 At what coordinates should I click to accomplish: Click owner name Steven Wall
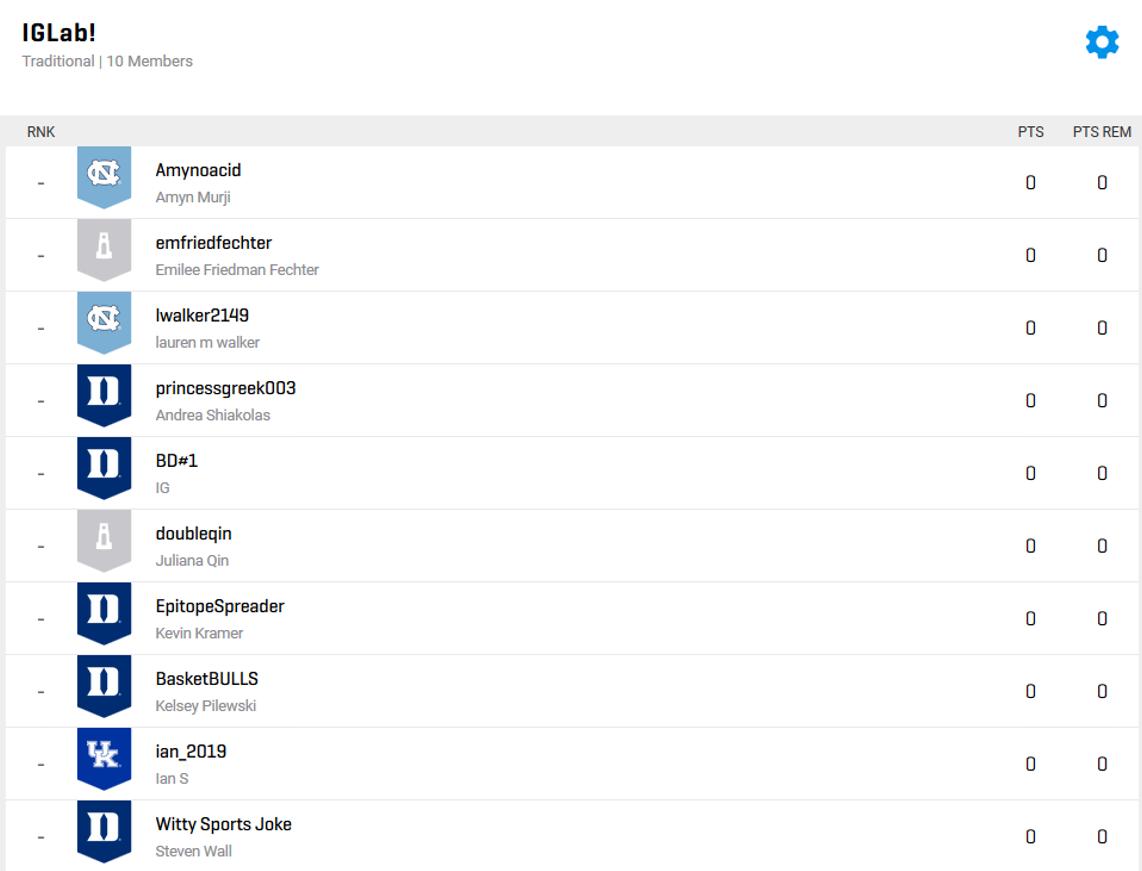coord(194,851)
